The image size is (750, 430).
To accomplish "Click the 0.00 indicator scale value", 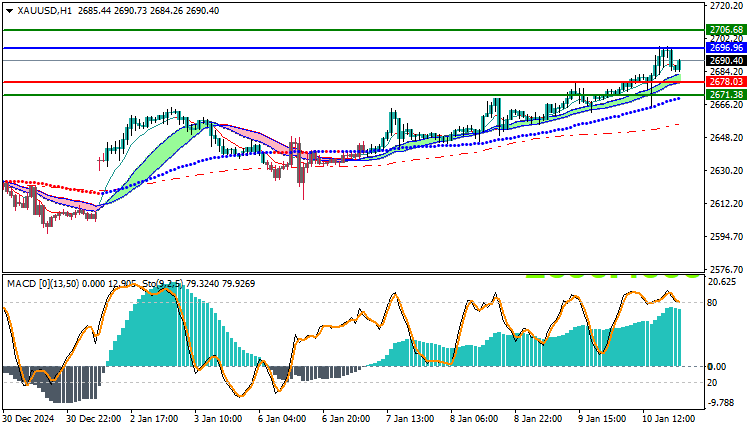I will 717,367.
